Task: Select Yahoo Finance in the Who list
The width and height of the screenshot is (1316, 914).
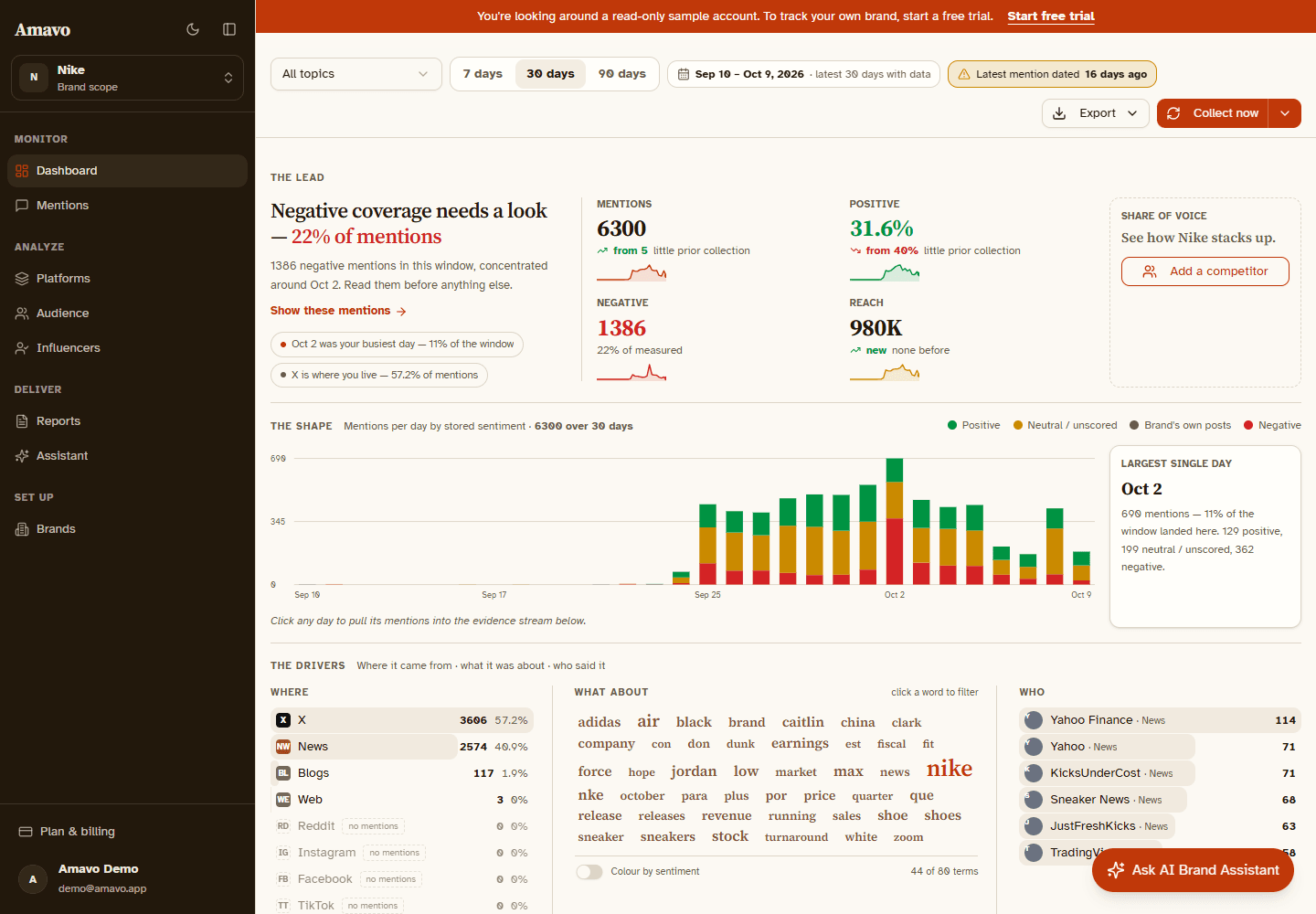Action: (x=1160, y=720)
